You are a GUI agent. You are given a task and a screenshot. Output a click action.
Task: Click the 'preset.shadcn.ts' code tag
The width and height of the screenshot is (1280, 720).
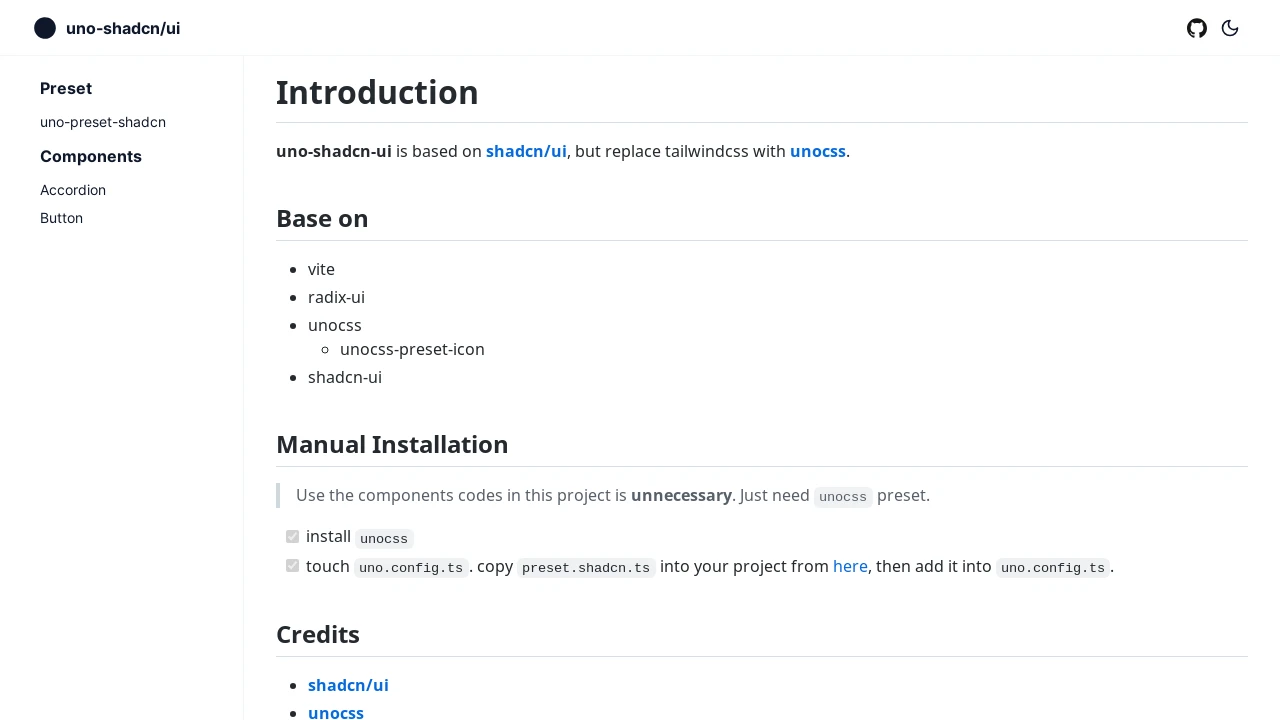tap(586, 568)
